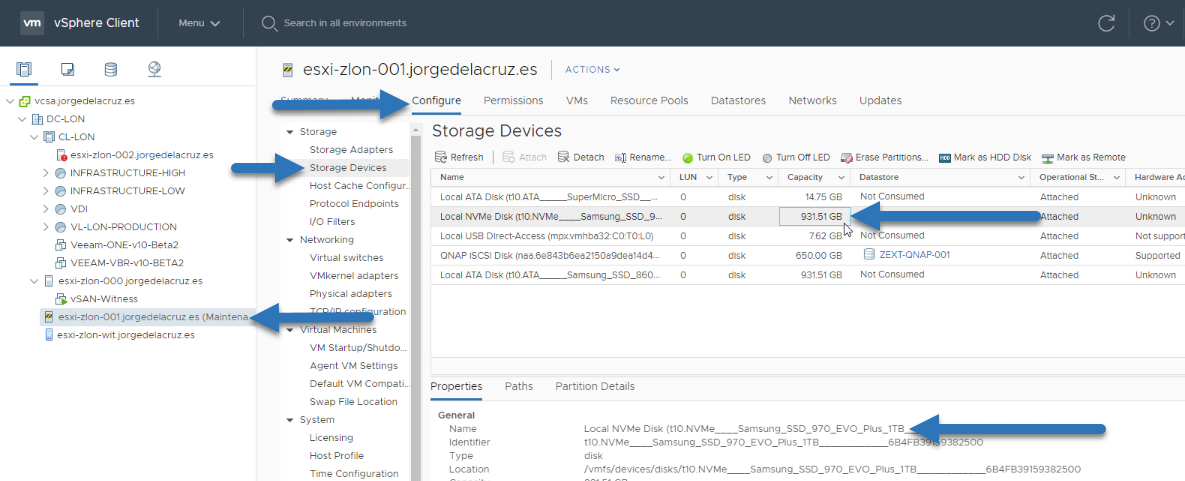Click Turn Off LED
This screenshot has height=481, width=1185.
click(x=797, y=157)
